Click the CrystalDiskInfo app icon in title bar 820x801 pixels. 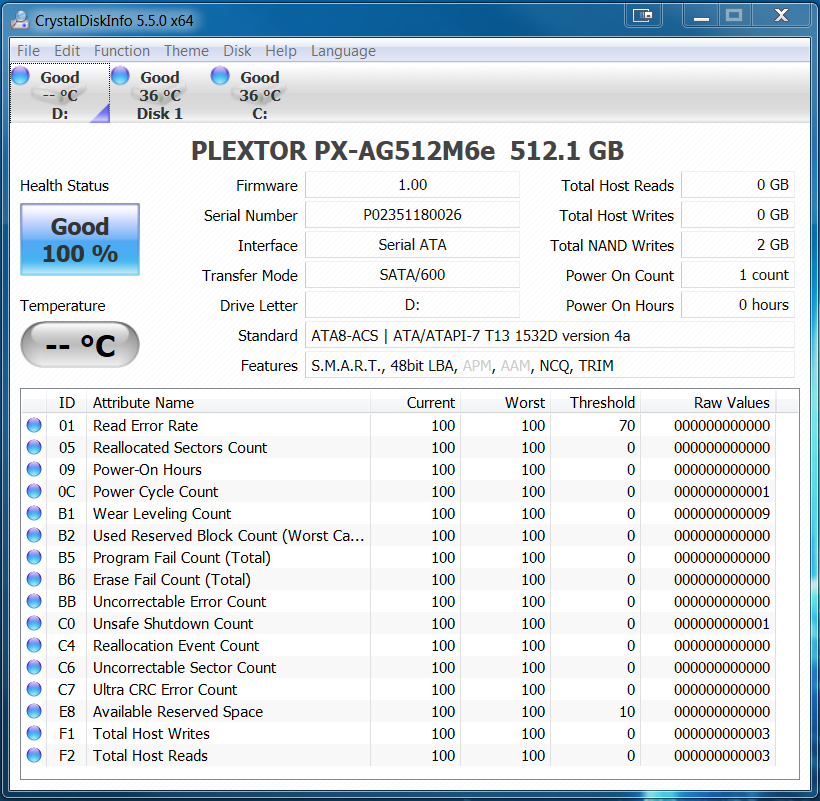coord(20,17)
